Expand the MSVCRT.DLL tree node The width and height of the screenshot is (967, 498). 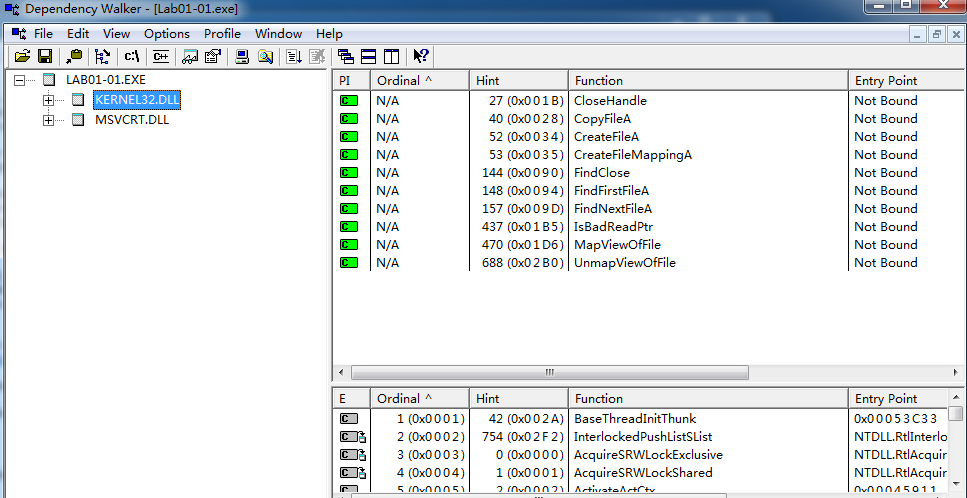coord(49,120)
